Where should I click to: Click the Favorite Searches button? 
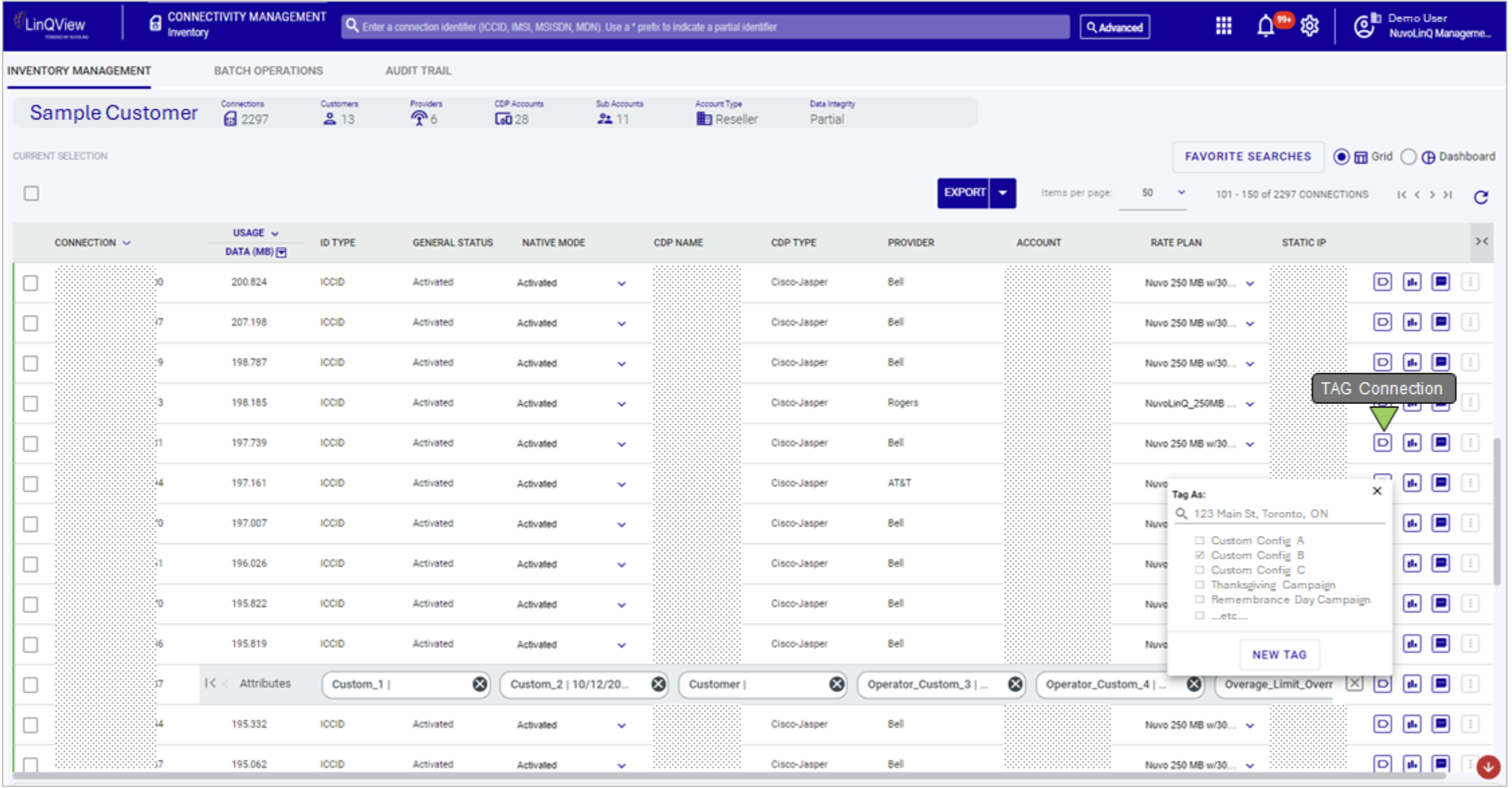pyautogui.click(x=1247, y=156)
